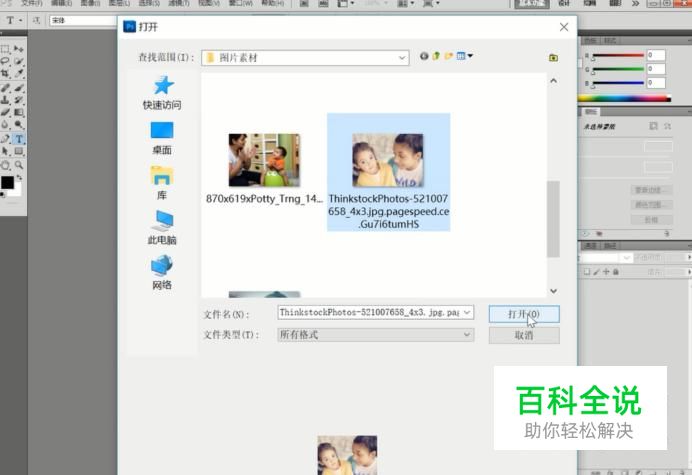Screen dimensions: 692x475
Task: Select the Clone Stamp tool
Action: [5, 100]
